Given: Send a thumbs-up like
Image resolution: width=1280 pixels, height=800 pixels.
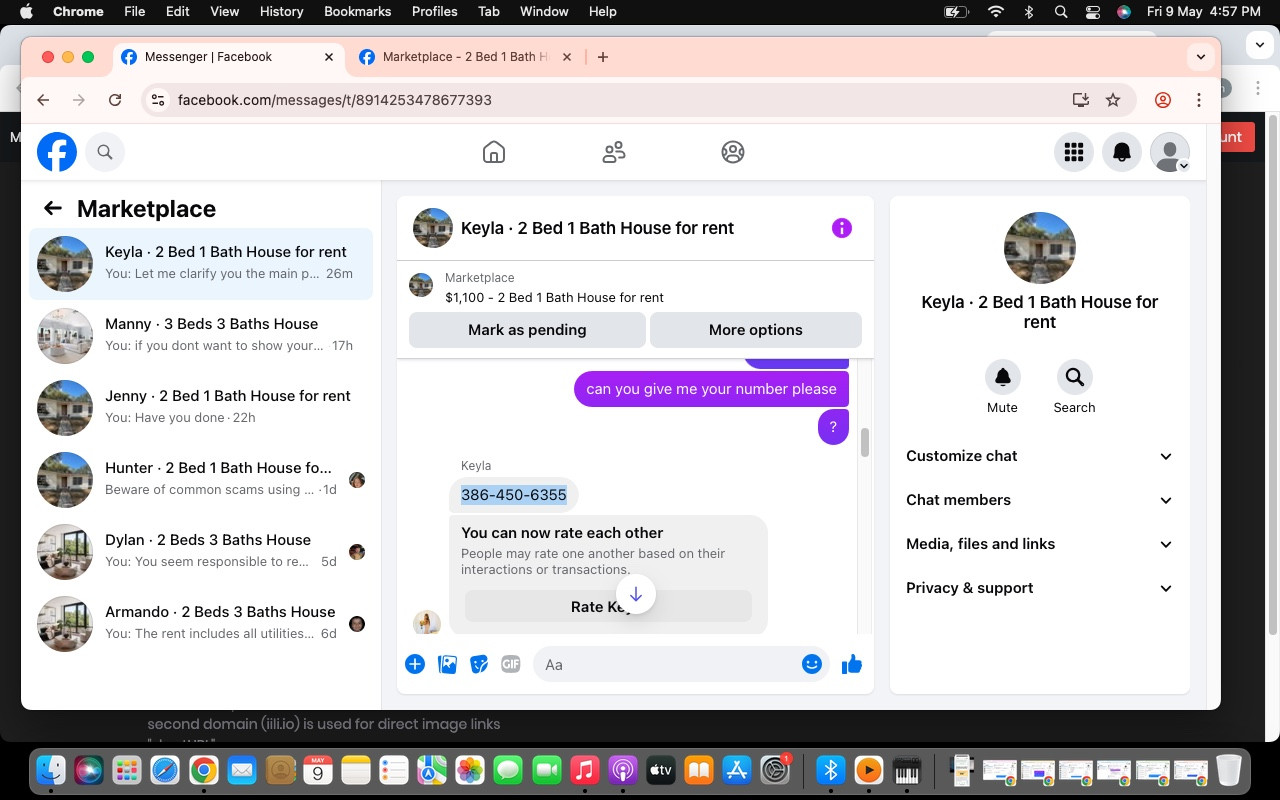Looking at the screenshot, I should coord(852,664).
